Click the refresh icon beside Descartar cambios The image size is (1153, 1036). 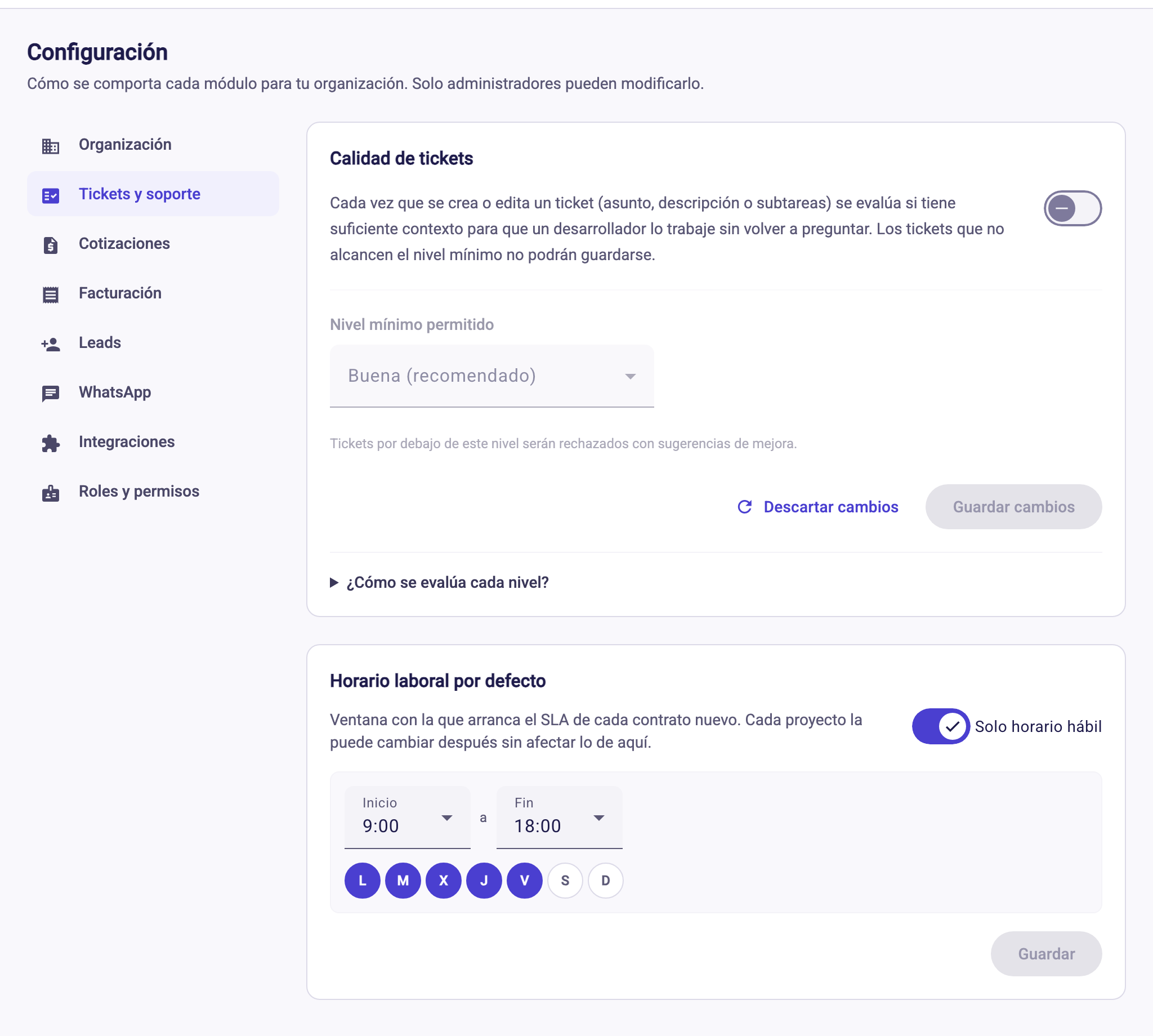pyautogui.click(x=744, y=507)
